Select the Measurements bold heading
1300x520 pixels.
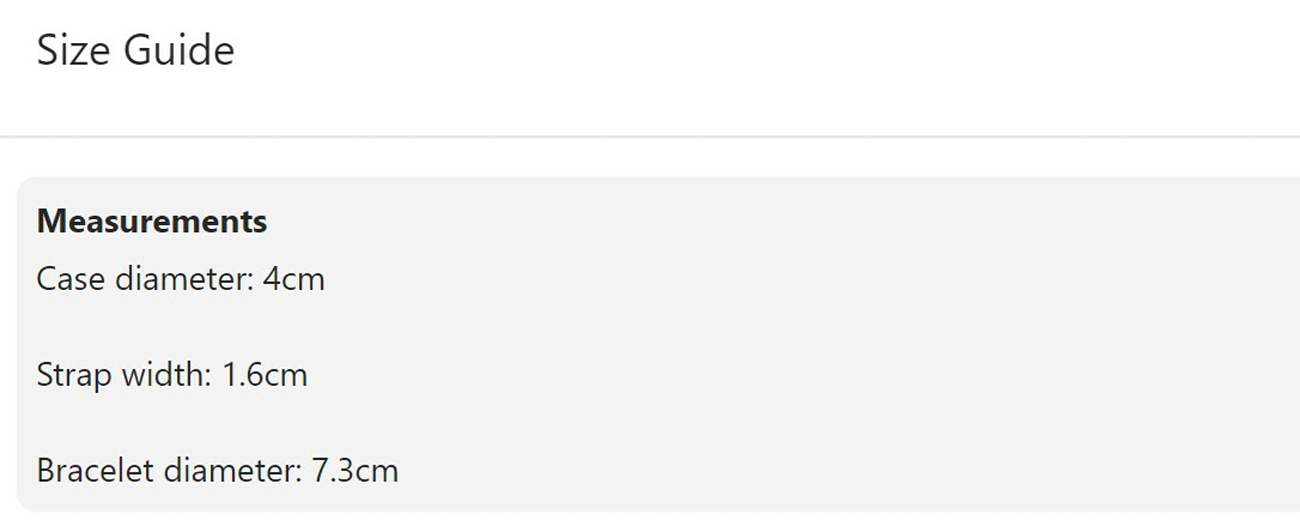pos(152,221)
